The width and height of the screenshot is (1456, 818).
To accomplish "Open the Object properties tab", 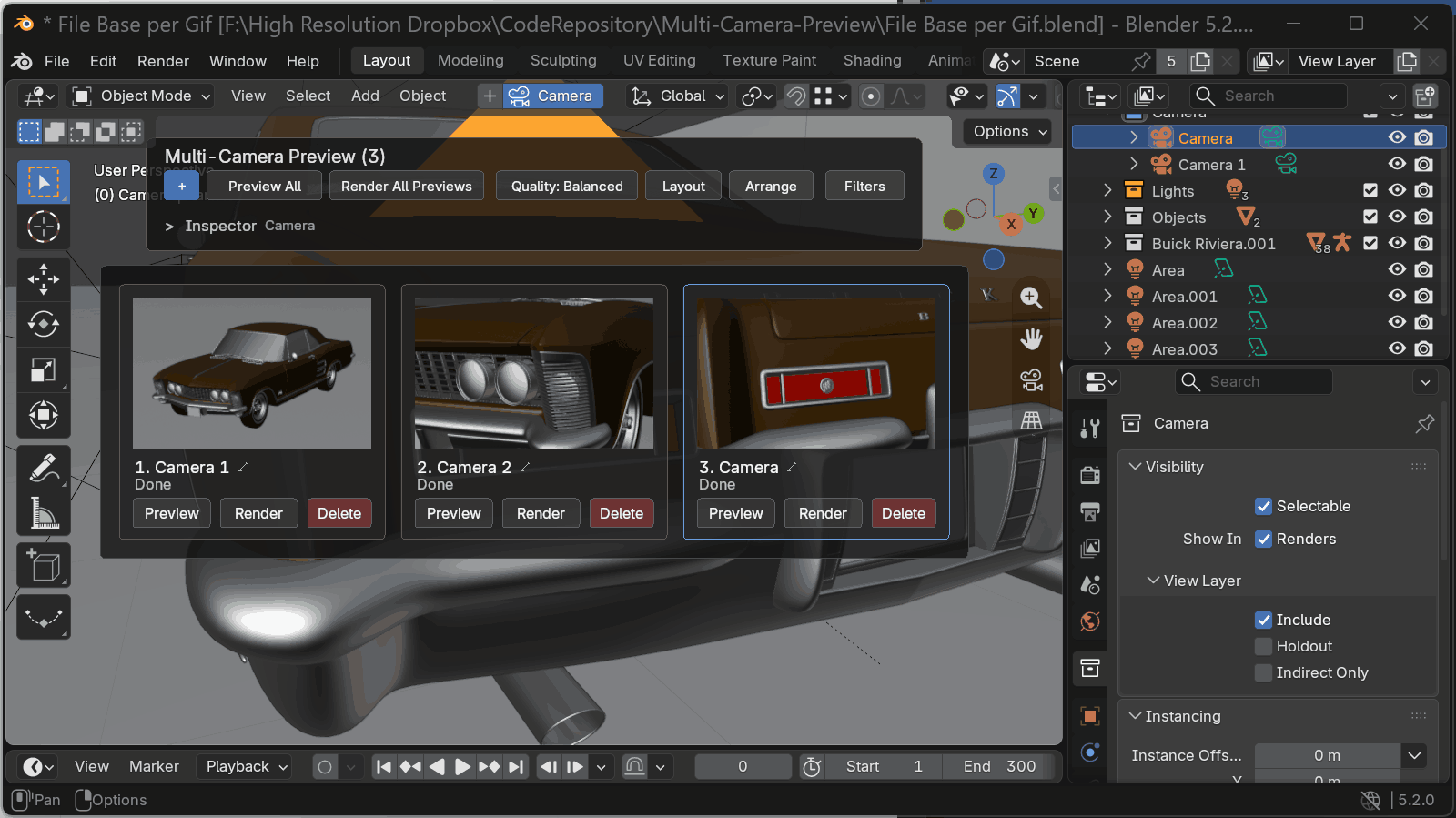I will pyautogui.click(x=1090, y=716).
